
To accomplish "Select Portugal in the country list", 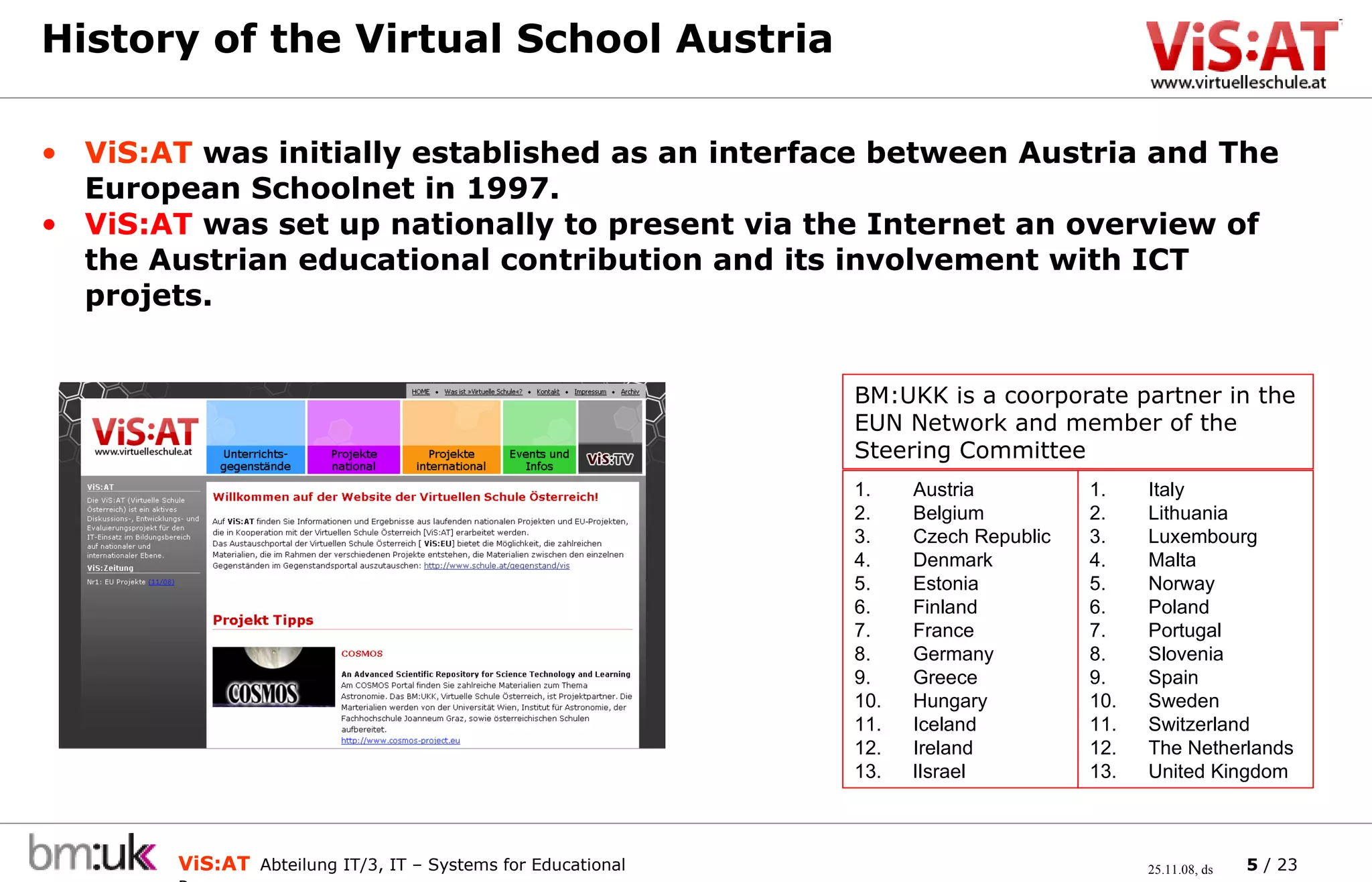I will 1184,630.
